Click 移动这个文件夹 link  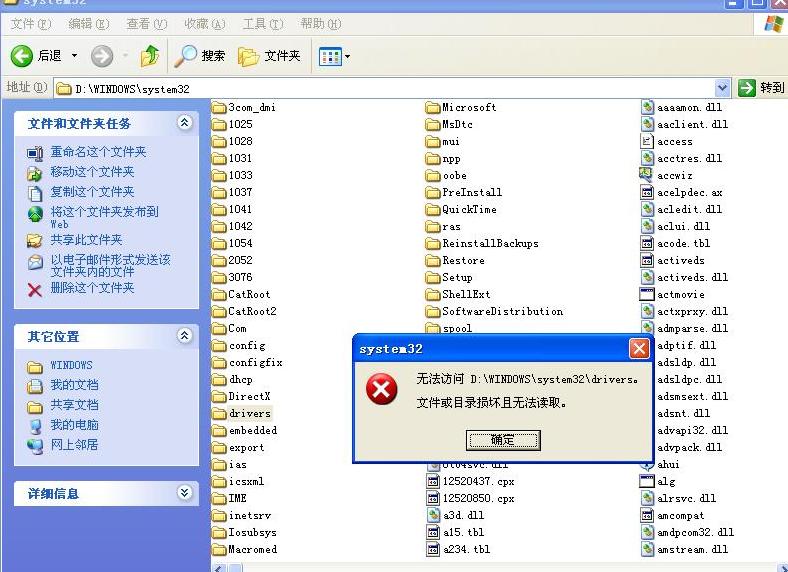[x=92, y=172]
